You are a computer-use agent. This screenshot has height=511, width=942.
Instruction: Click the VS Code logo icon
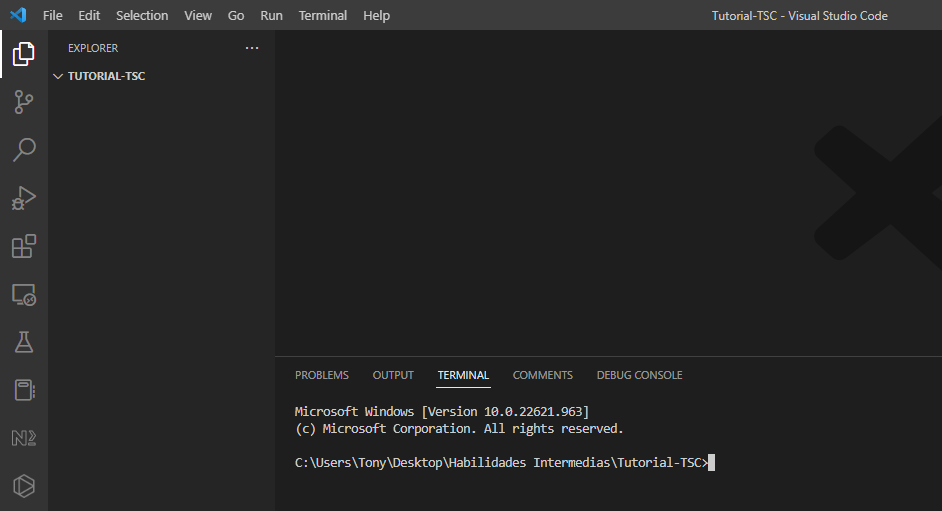pos(17,15)
